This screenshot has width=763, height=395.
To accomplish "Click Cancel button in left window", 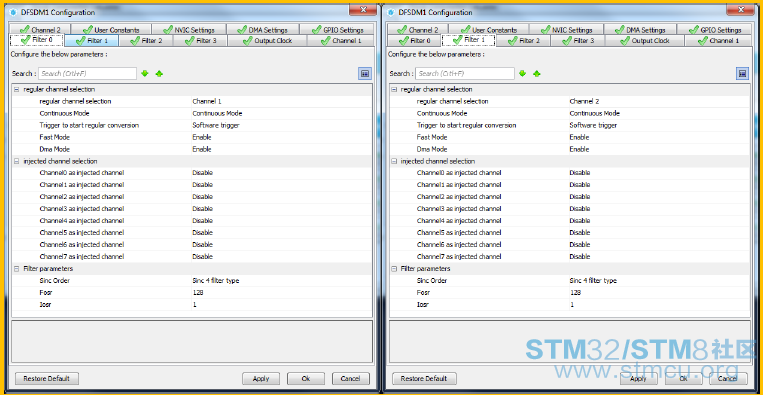I will click(x=350, y=378).
